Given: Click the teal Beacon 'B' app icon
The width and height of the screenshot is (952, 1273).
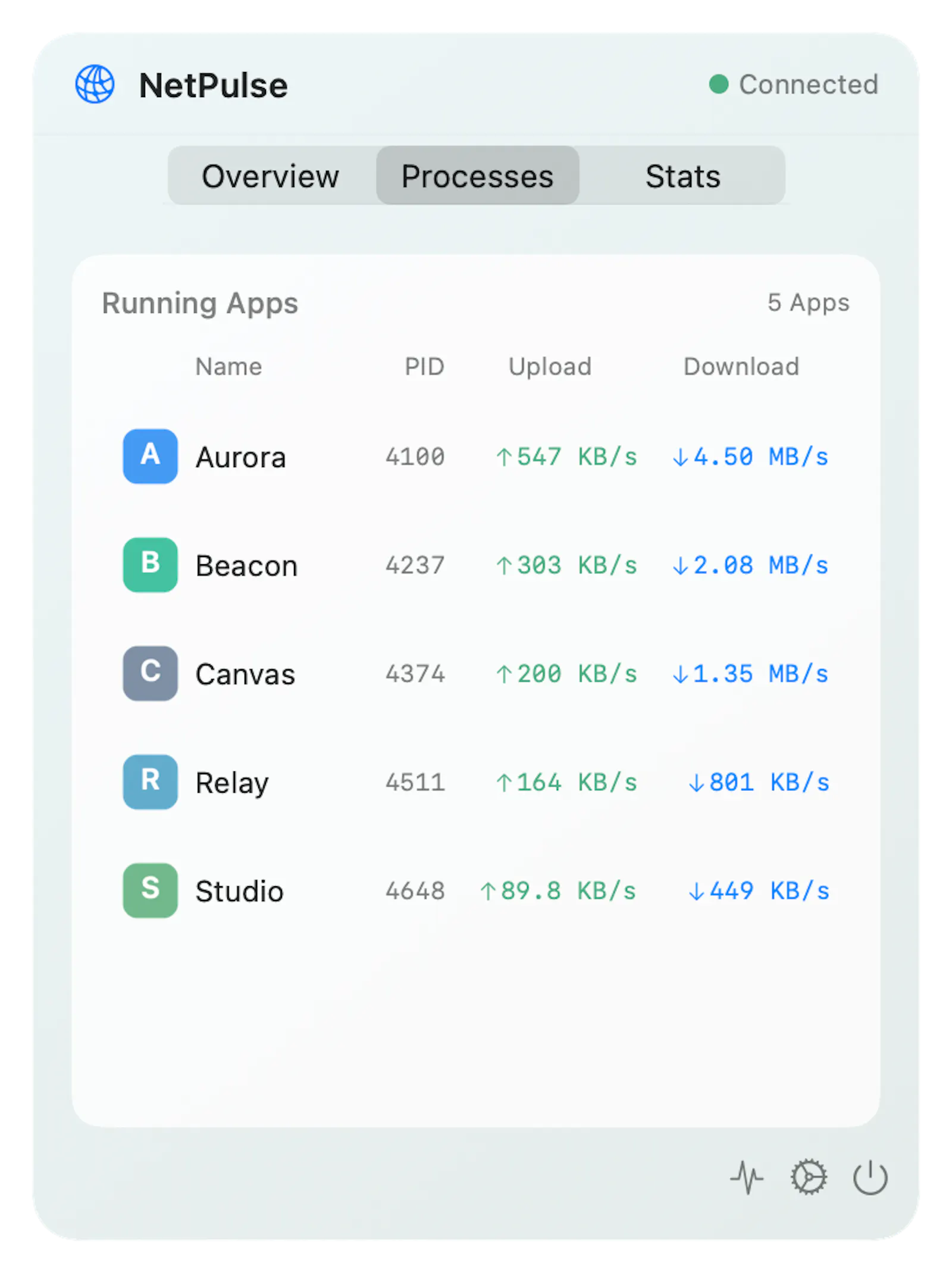Looking at the screenshot, I should (x=150, y=564).
